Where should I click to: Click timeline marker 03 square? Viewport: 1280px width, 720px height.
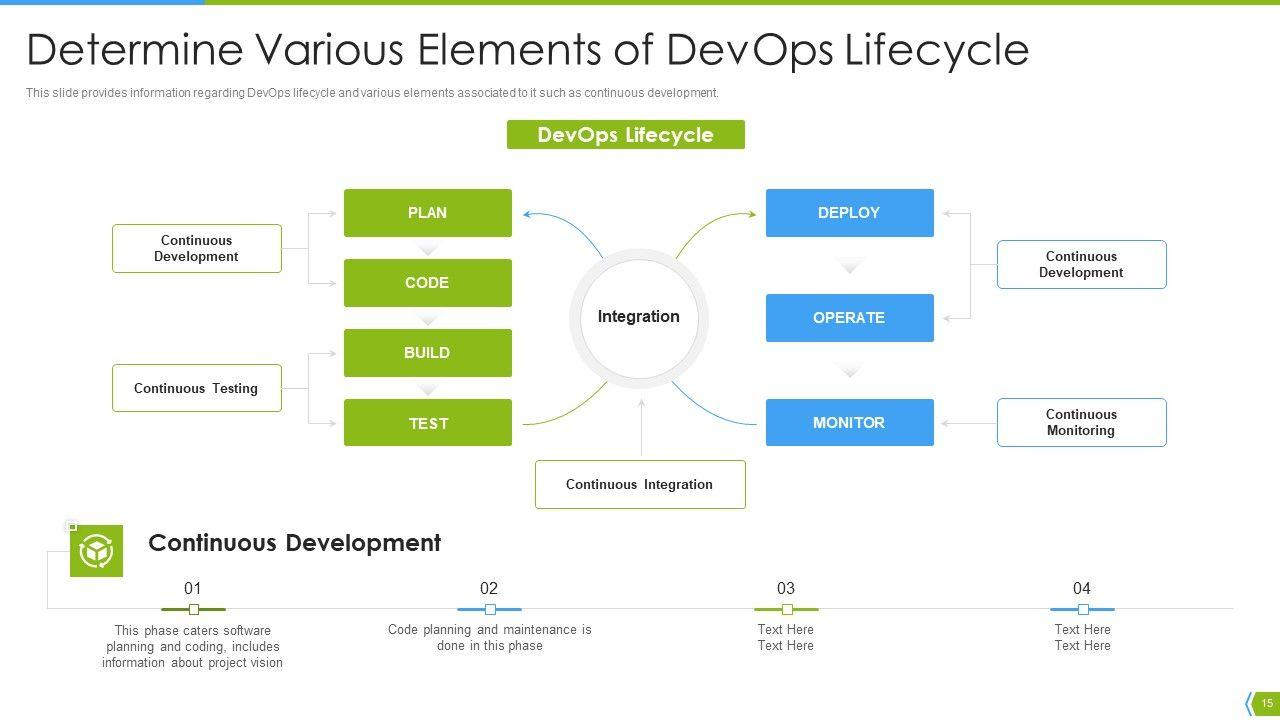click(787, 609)
